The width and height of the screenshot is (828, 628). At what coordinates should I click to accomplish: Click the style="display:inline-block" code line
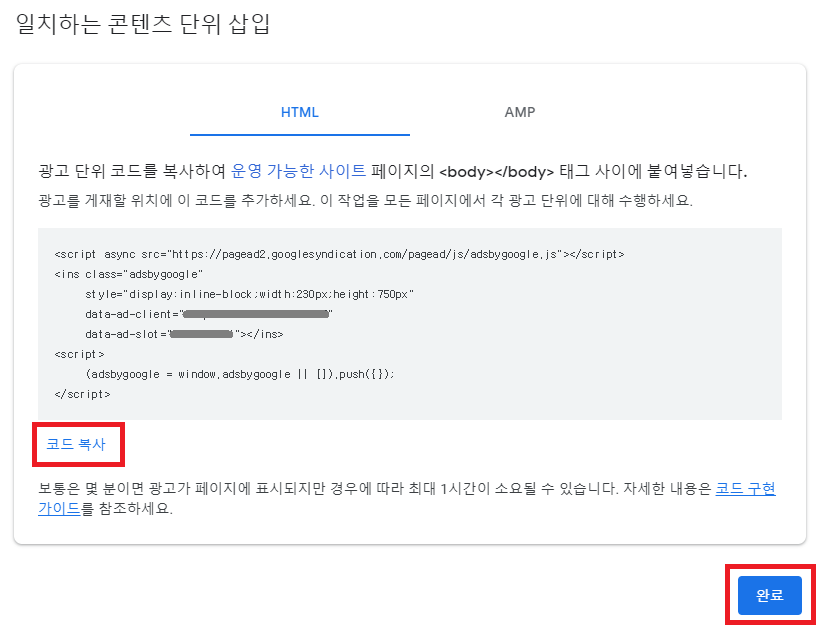coord(249,294)
